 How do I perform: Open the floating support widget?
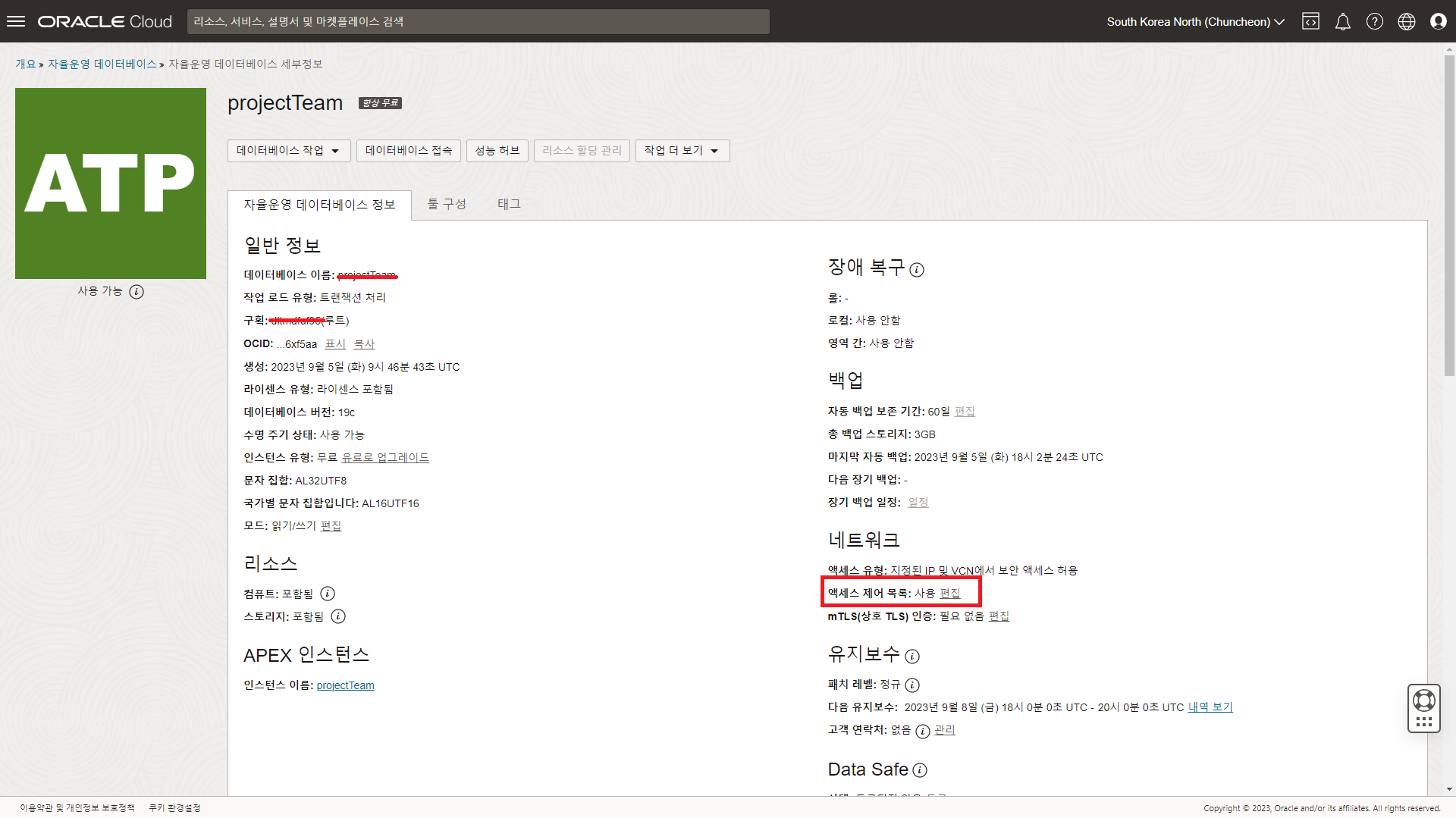1423,708
